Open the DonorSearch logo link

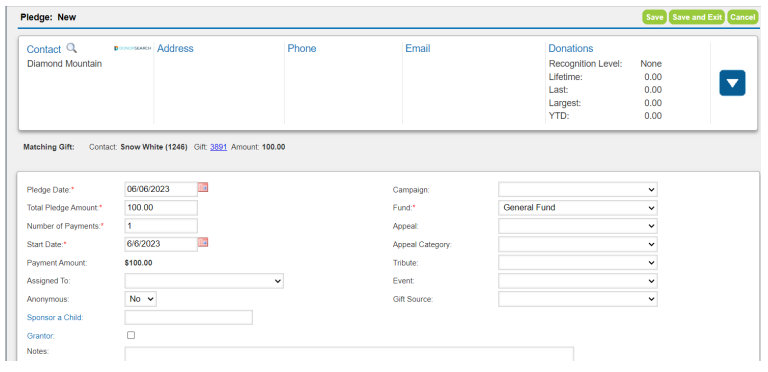point(133,48)
